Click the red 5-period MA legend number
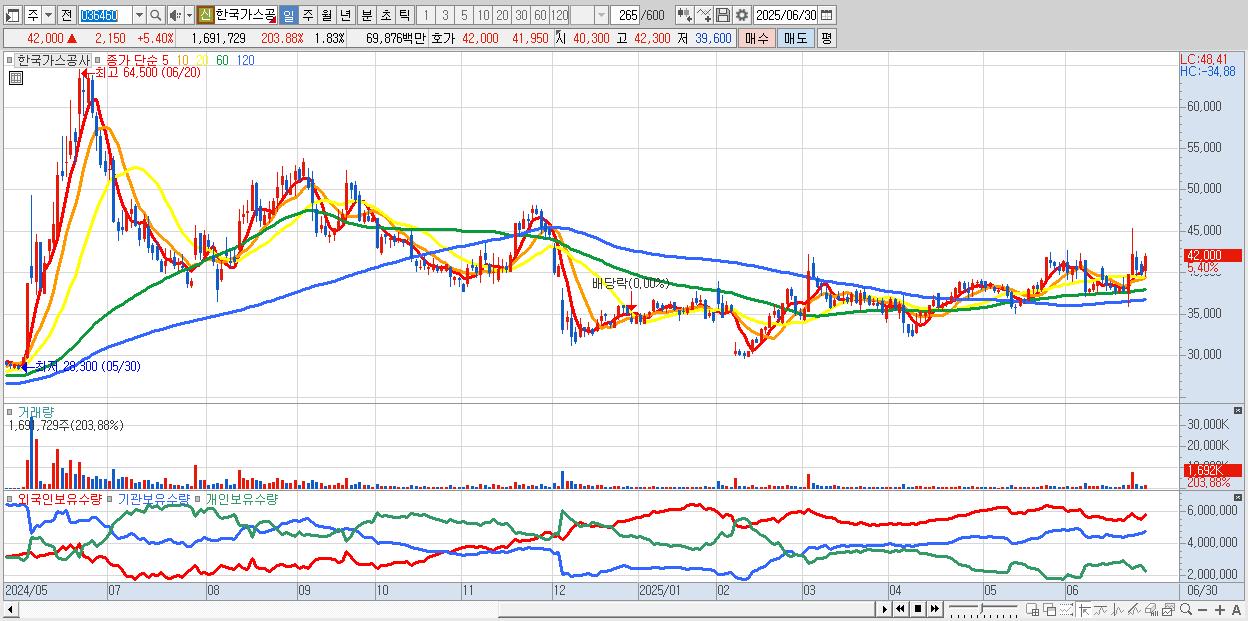Screen dimensions: 1248x621 pyautogui.click(x=166, y=60)
